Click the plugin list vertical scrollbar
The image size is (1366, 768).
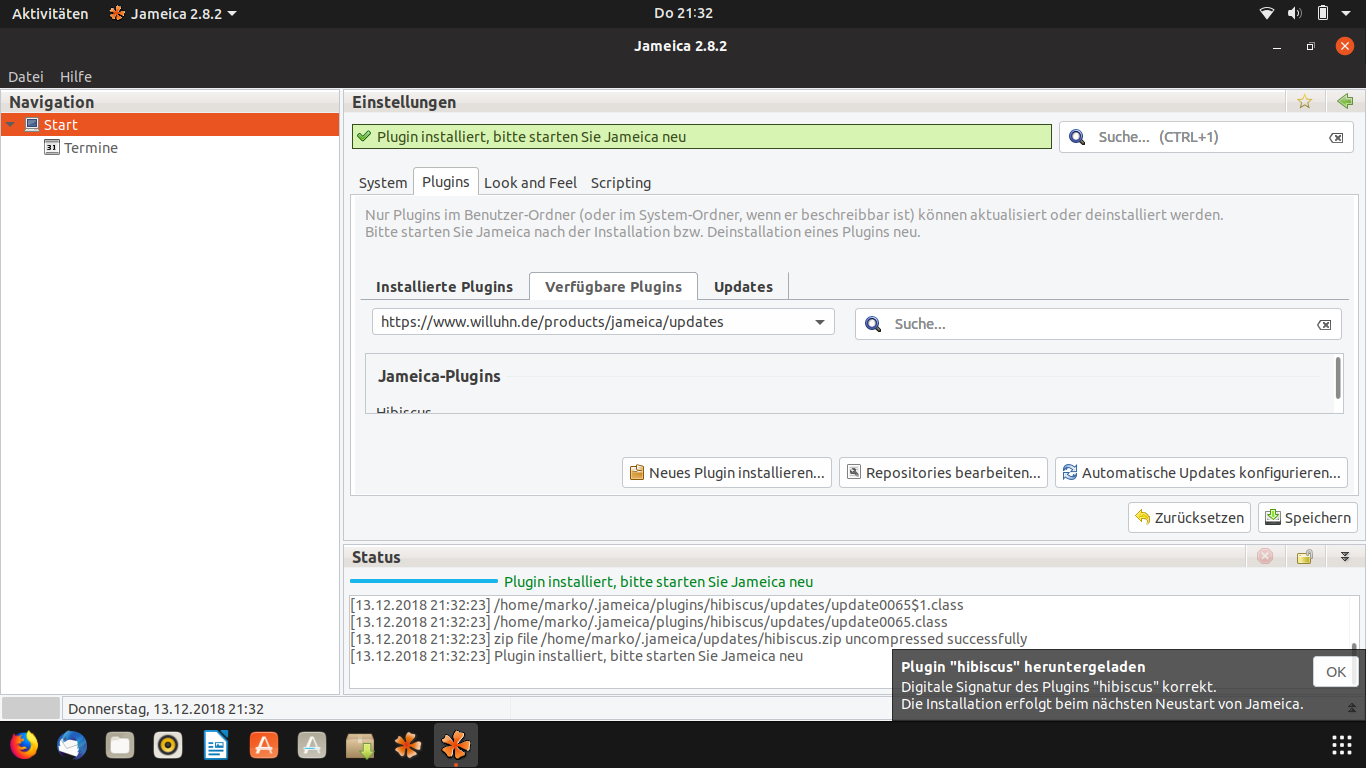point(1338,380)
